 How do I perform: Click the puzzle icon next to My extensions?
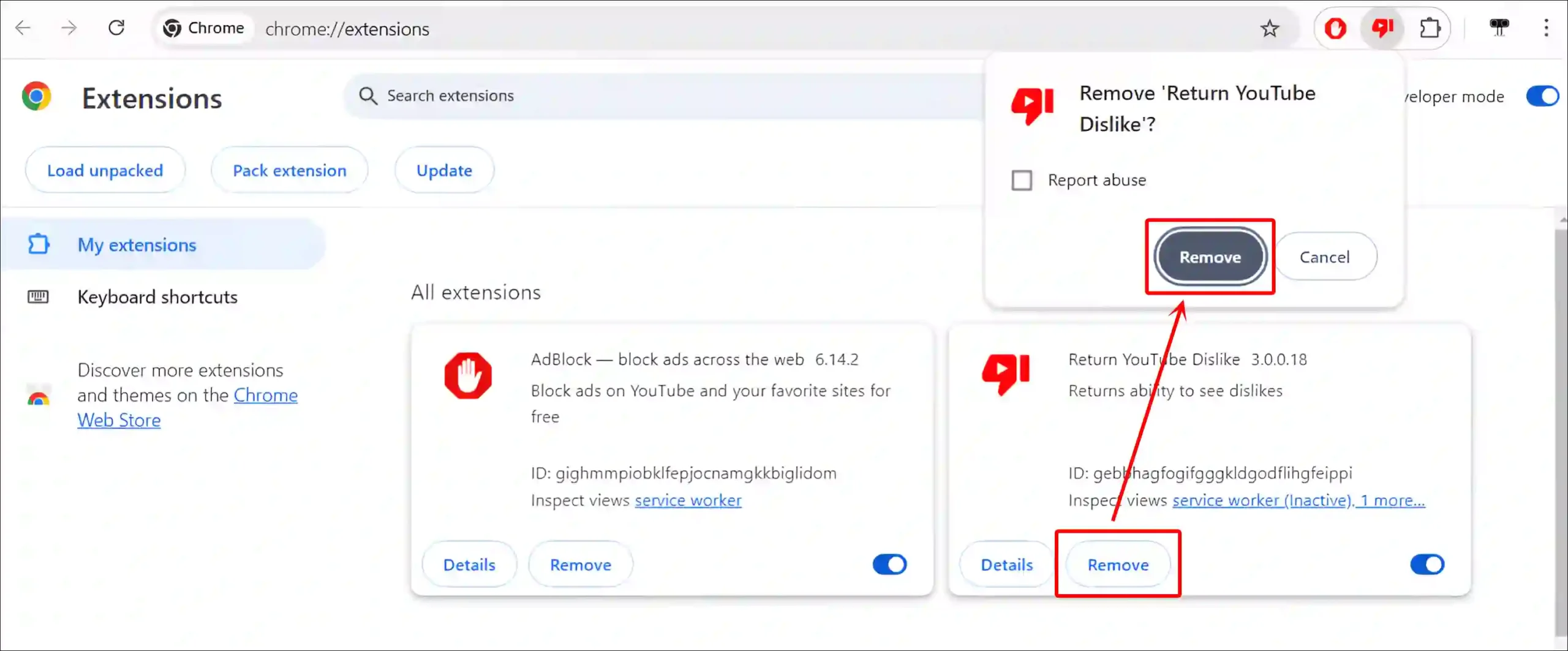point(38,244)
